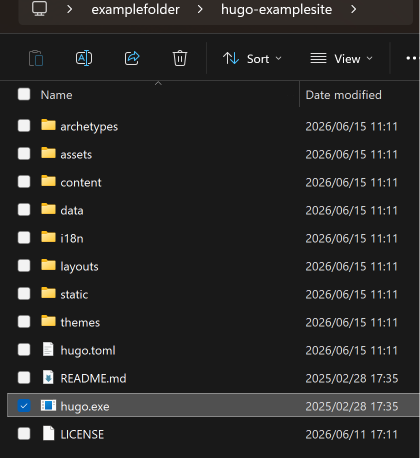Click the layouts folder icon

(x=48, y=265)
